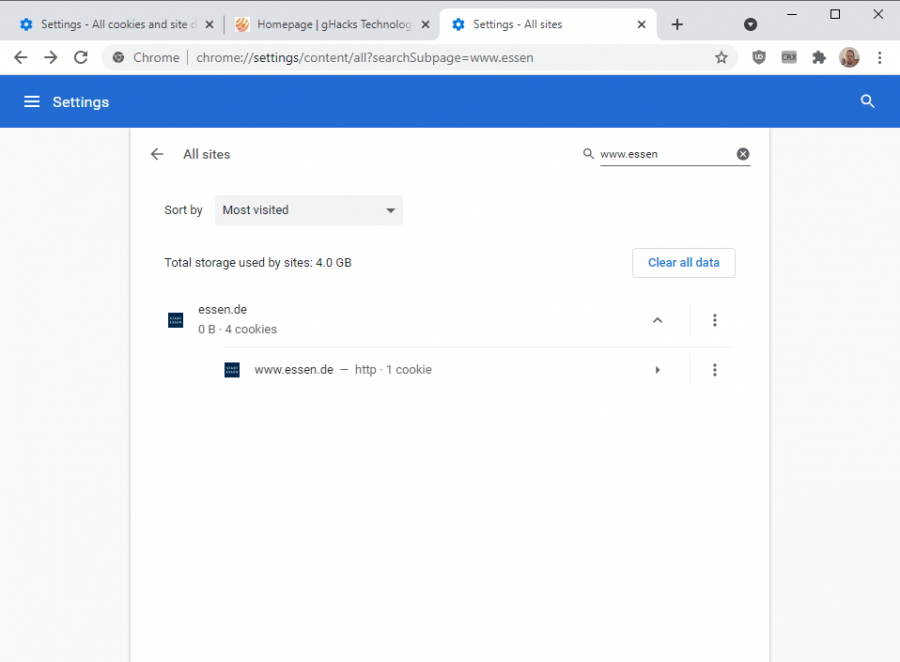Close the Settings - All sites tab
Viewport: 900px width, 662px height.
642,24
